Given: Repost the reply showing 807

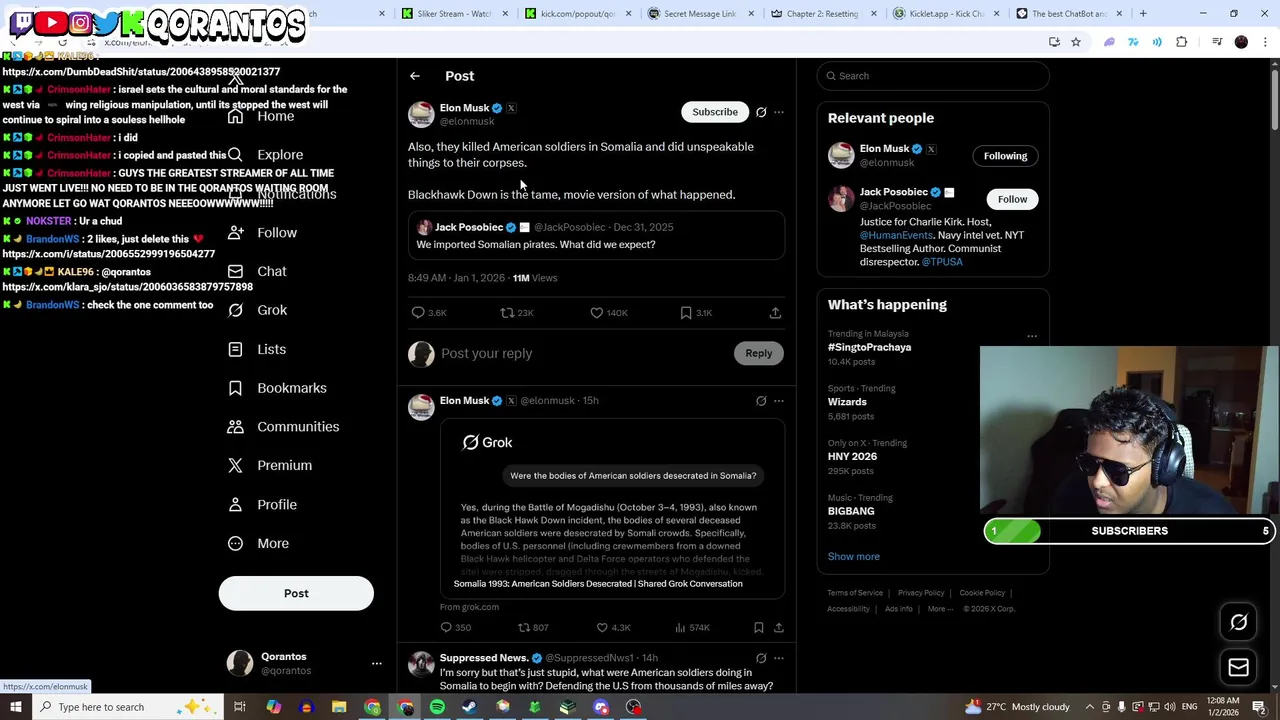Looking at the screenshot, I should [523, 628].
